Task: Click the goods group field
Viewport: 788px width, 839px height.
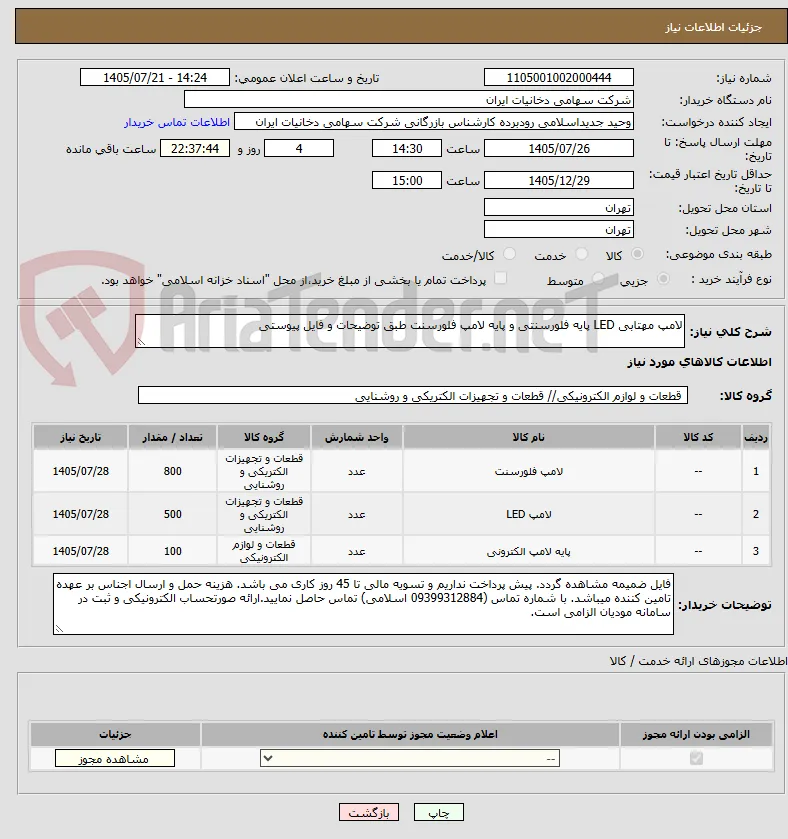Action: [x=412, y=395]
